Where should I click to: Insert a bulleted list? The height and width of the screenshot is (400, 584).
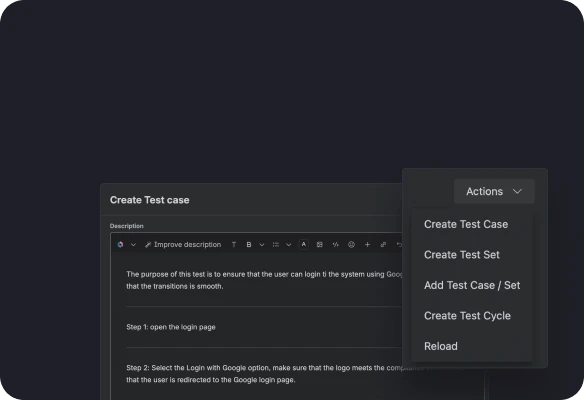pos(276,245)
